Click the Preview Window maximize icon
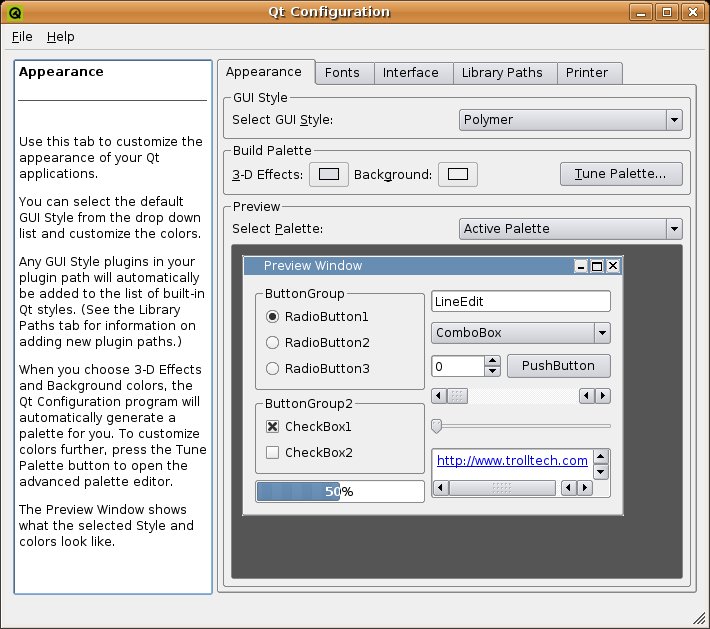710x629 pixels. tap(597, 266)
